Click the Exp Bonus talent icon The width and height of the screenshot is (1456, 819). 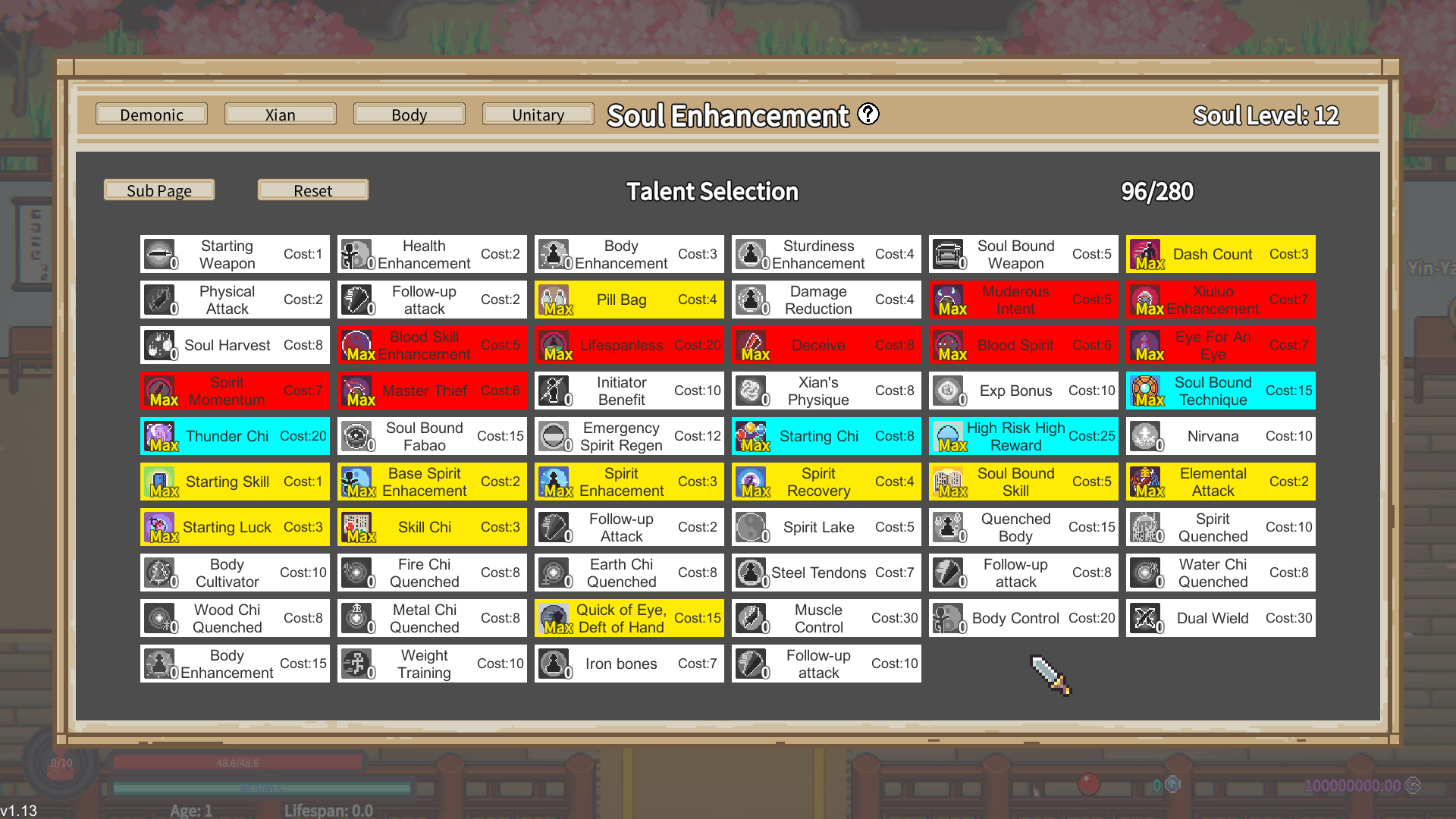(x=949, y=391)
